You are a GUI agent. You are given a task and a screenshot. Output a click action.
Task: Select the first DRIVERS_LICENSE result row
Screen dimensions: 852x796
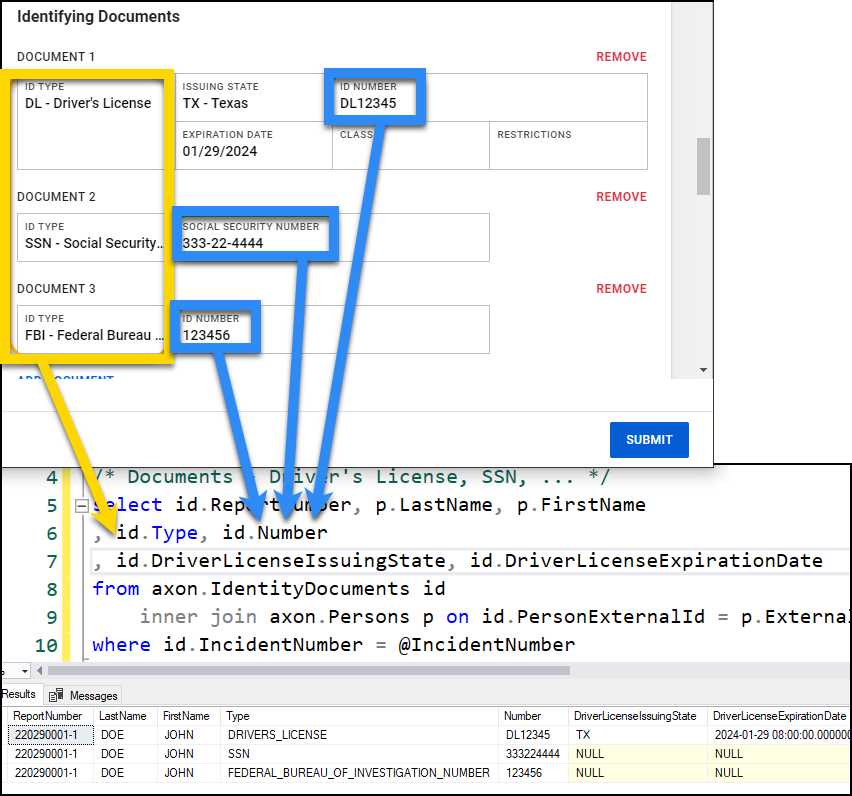click(x=250, y=735)
